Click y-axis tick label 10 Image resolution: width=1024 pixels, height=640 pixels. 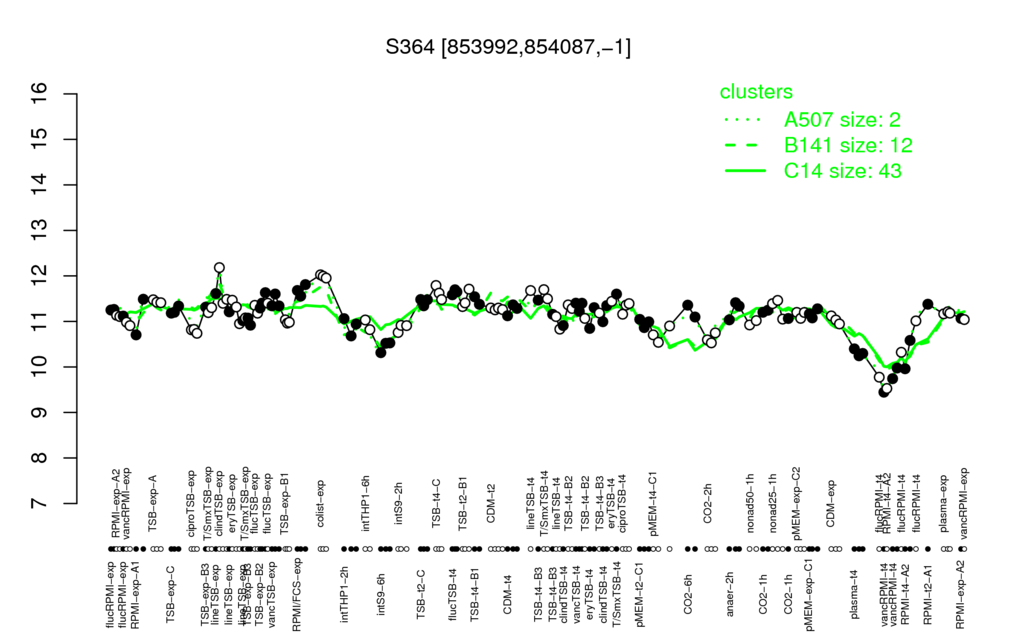[40, 367]
